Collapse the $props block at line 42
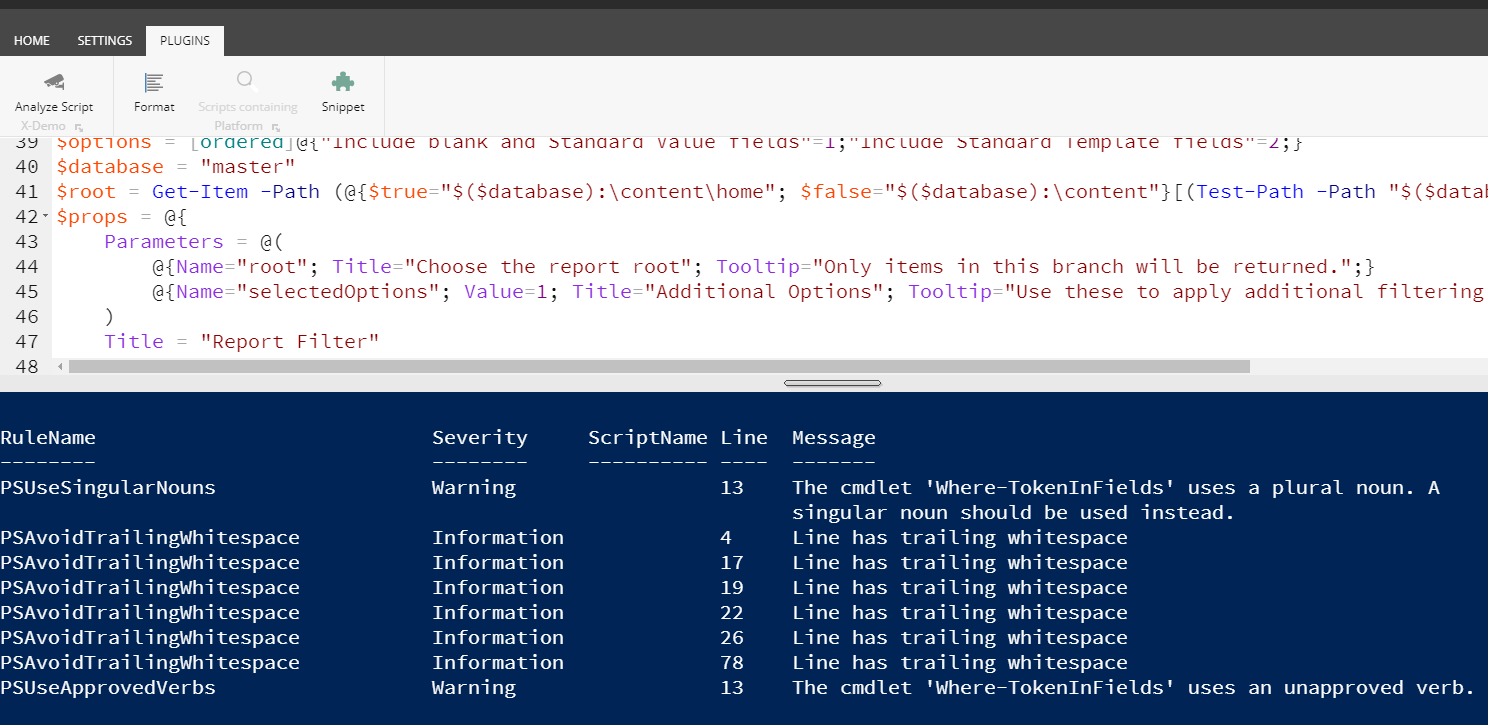The height and width of the screenshot is (725, 1488). click(x=47, y=217)
